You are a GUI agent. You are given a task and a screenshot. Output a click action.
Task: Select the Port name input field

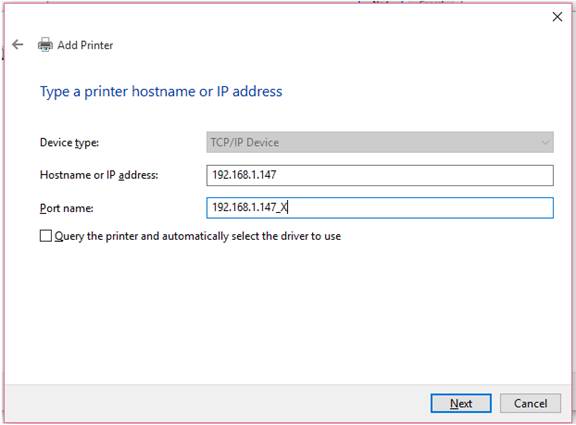(380, 208)
